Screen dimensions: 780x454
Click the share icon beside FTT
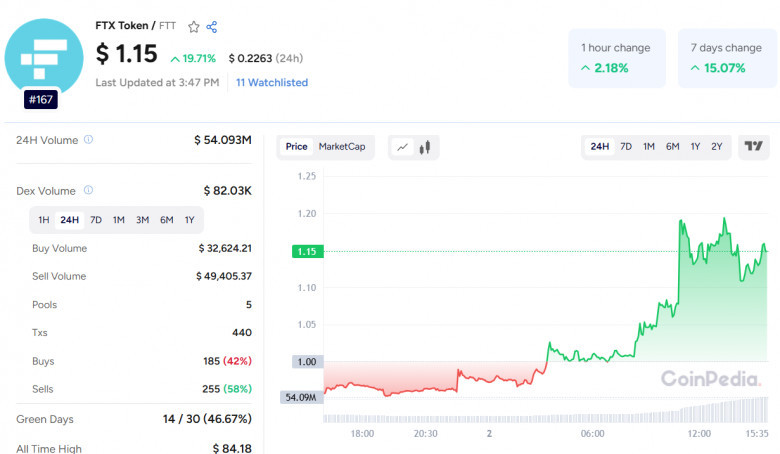click(x=211, y=27)
